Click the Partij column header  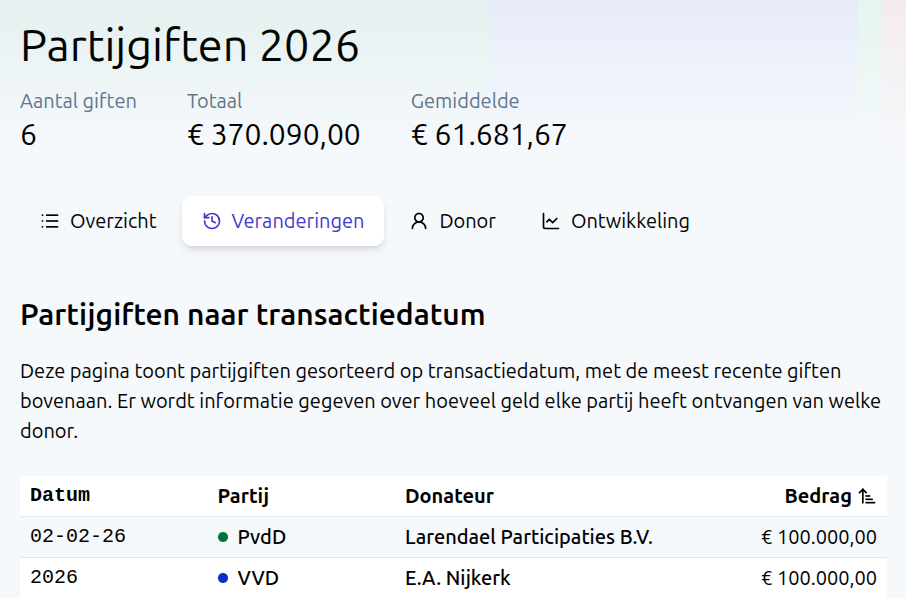tap(243, 496)
